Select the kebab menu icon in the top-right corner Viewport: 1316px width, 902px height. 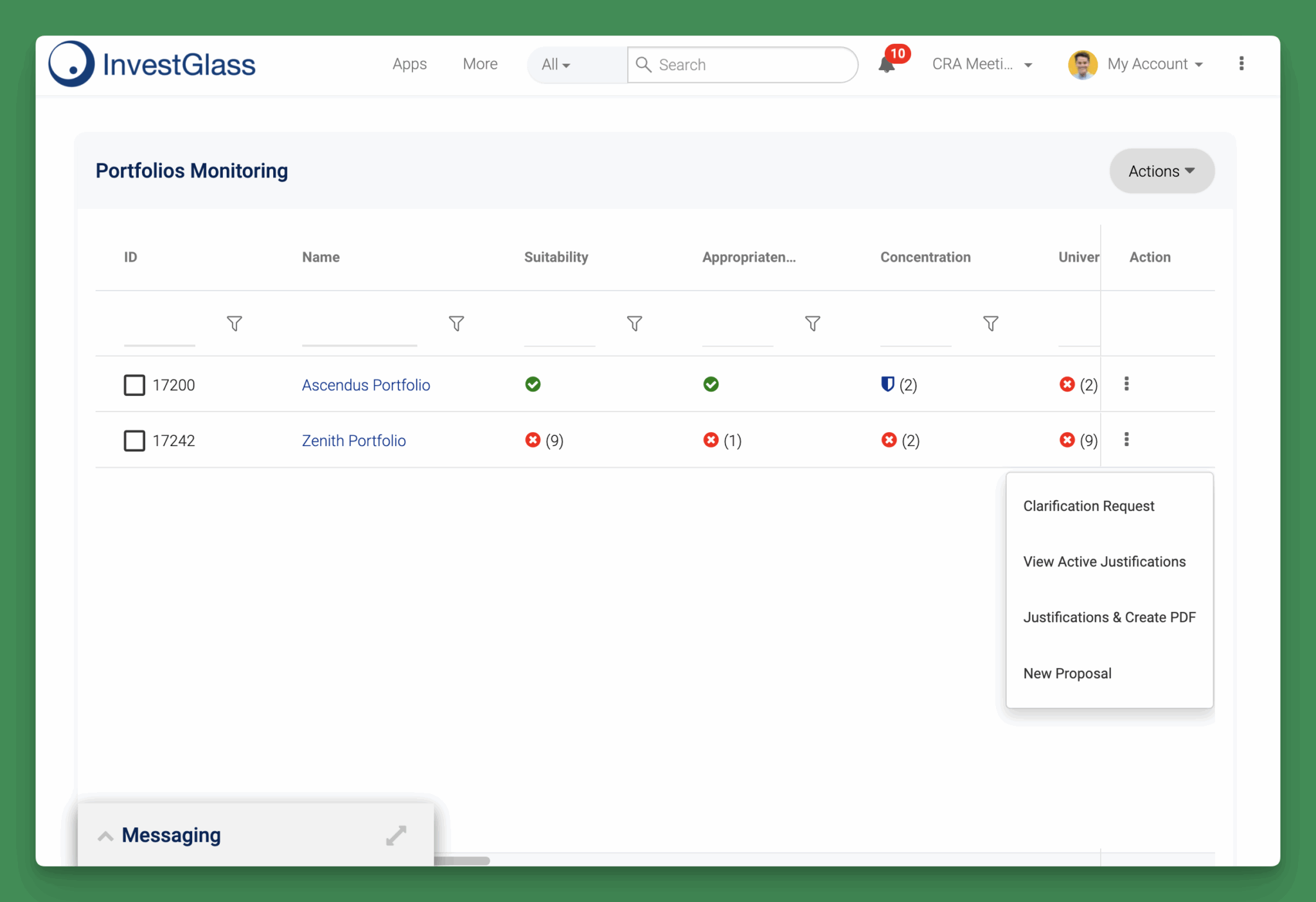1241,64
